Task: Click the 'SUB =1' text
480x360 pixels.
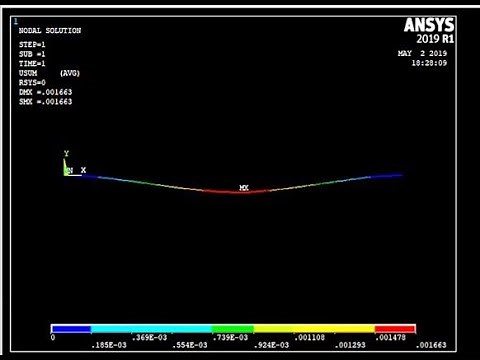Action: click(32, 54)
